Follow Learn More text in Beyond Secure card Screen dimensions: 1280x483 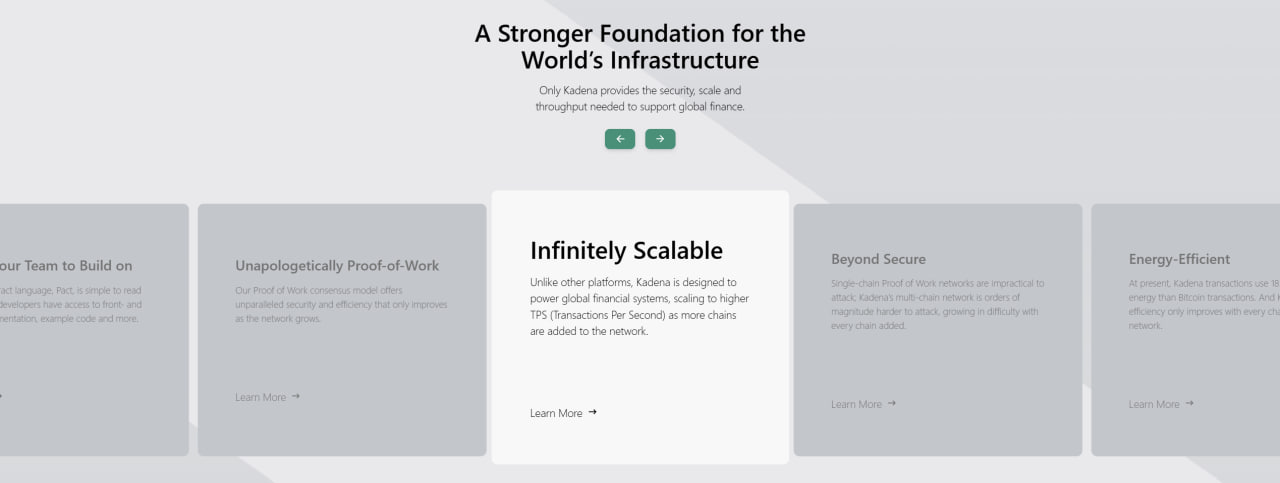856,404
